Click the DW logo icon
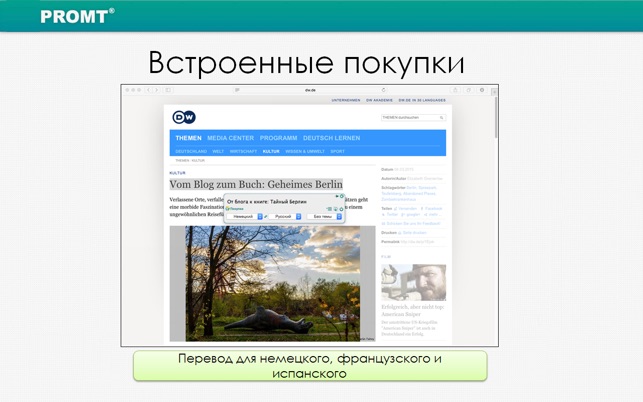Image resolution: width=643 pixels, height=402 pixels. click(x=183, y=117)
